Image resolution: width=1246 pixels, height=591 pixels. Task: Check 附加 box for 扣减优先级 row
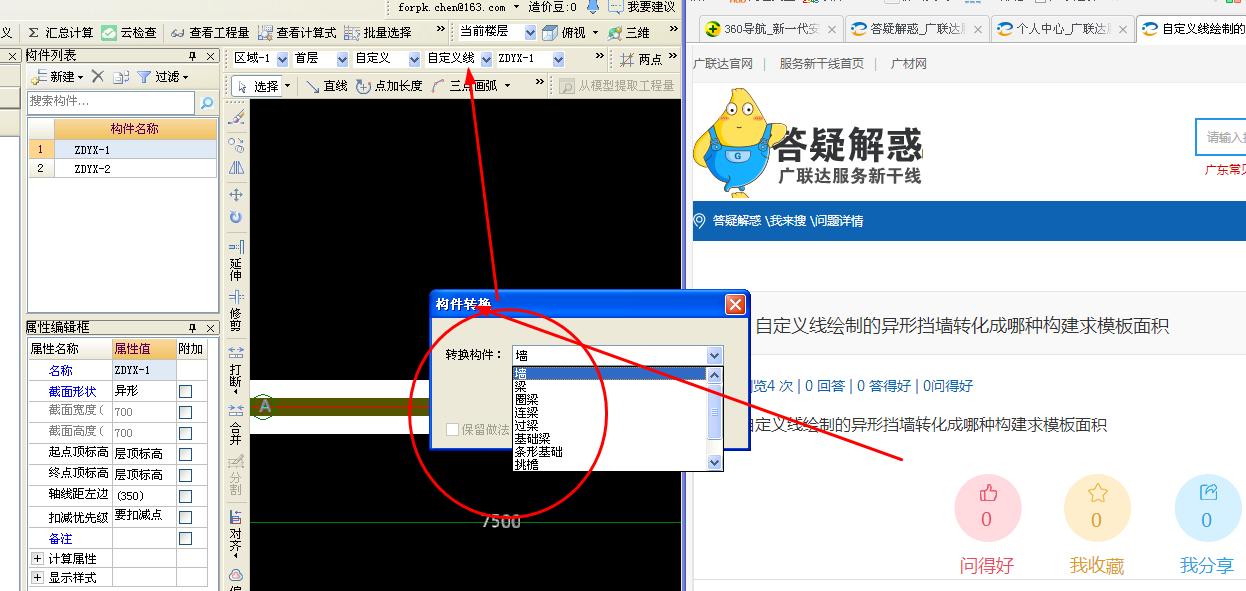coord(185,517)
